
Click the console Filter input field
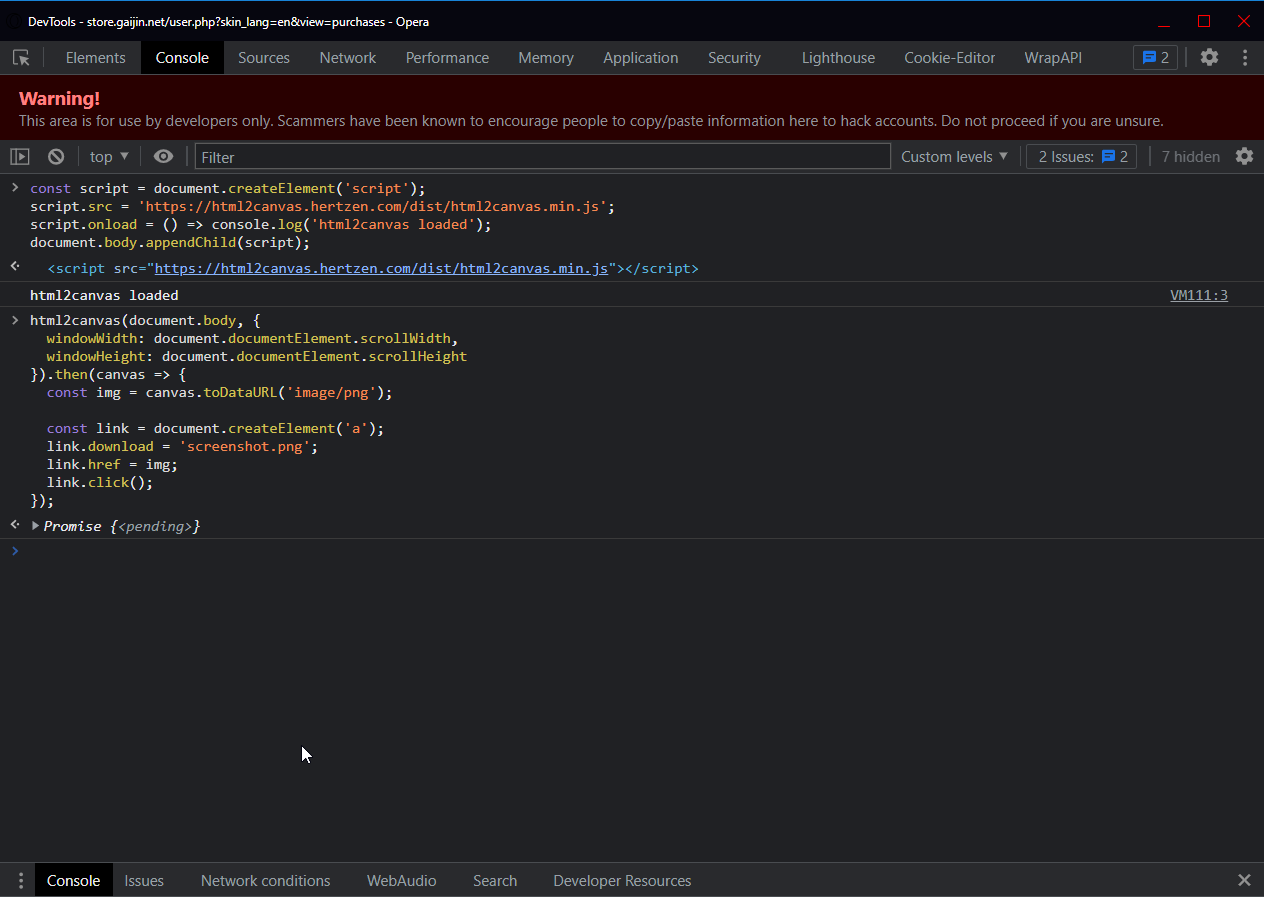(x=542, y=156)
